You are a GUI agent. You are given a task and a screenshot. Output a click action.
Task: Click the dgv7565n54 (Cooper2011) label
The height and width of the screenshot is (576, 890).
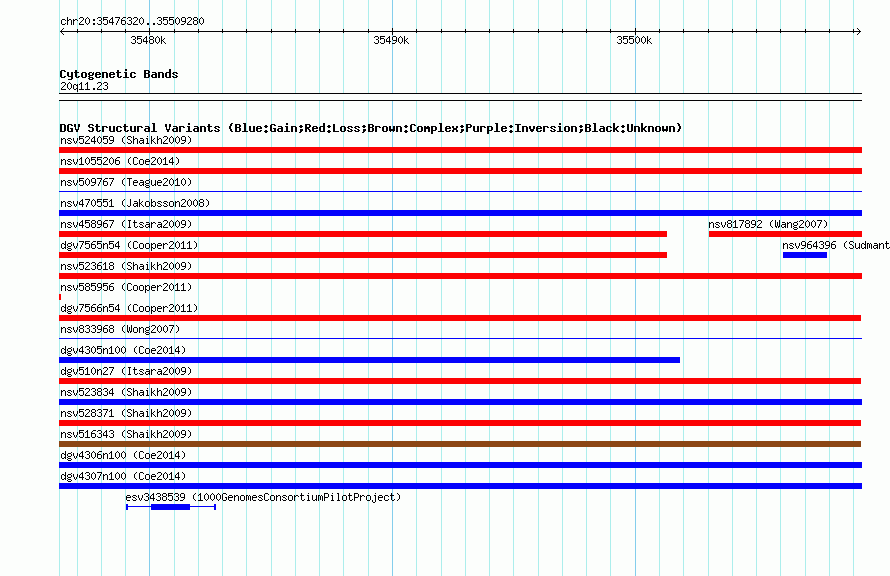tap(129, 245)
